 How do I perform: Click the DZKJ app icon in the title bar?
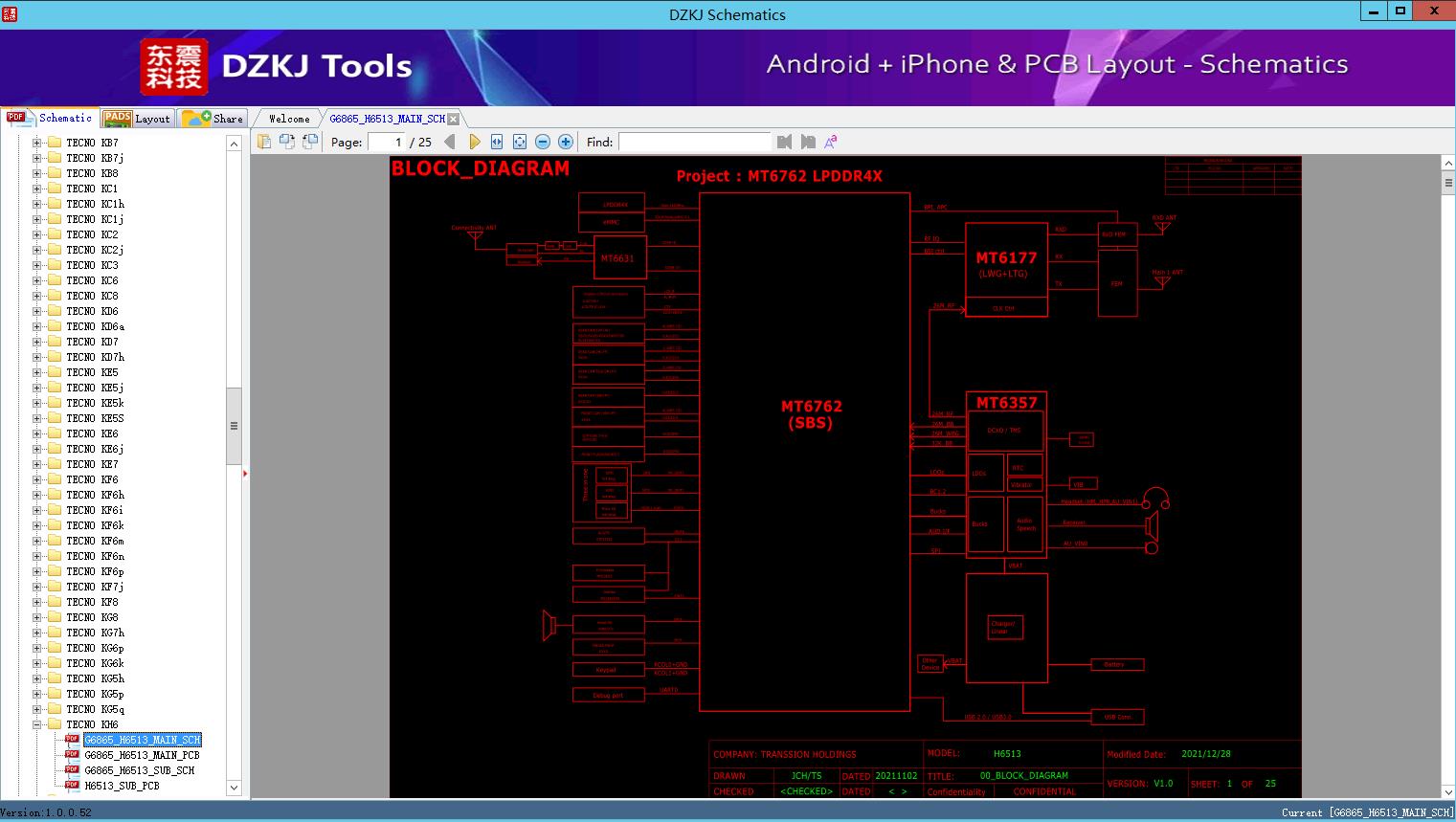coord(11,13)
